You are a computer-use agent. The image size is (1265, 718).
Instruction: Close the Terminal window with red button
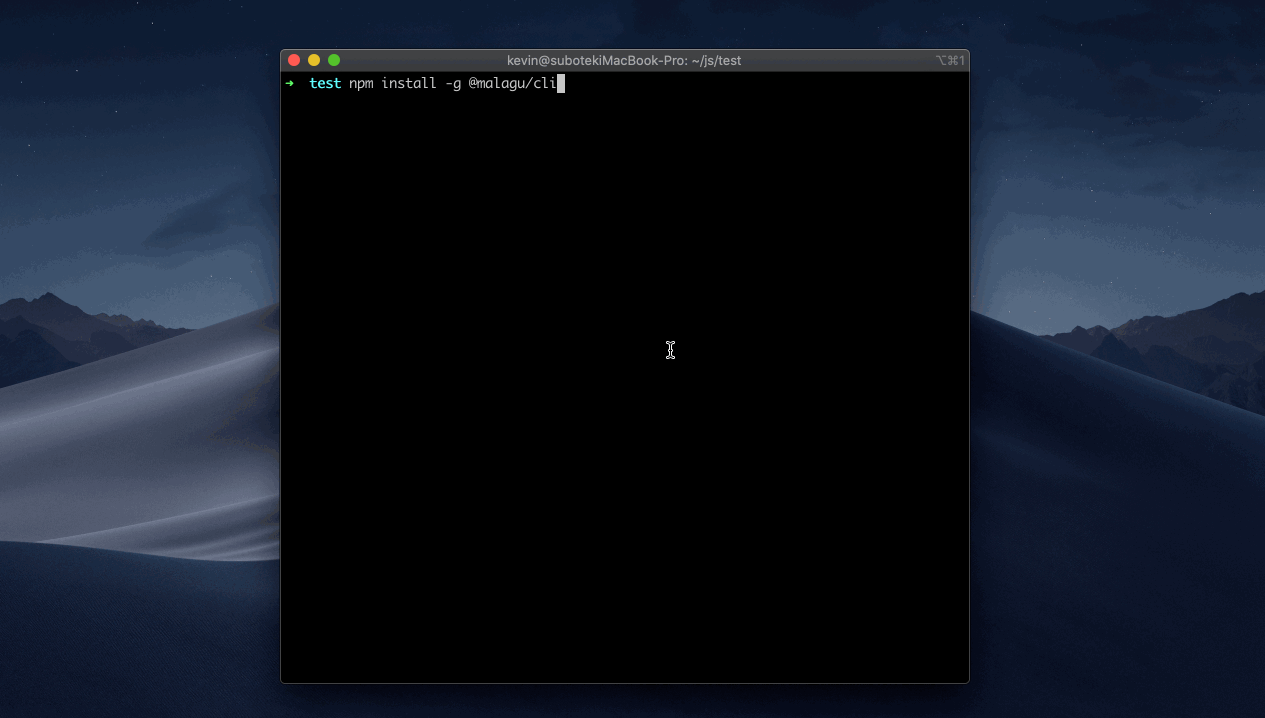pyautogui.click(x=294, y=60)
